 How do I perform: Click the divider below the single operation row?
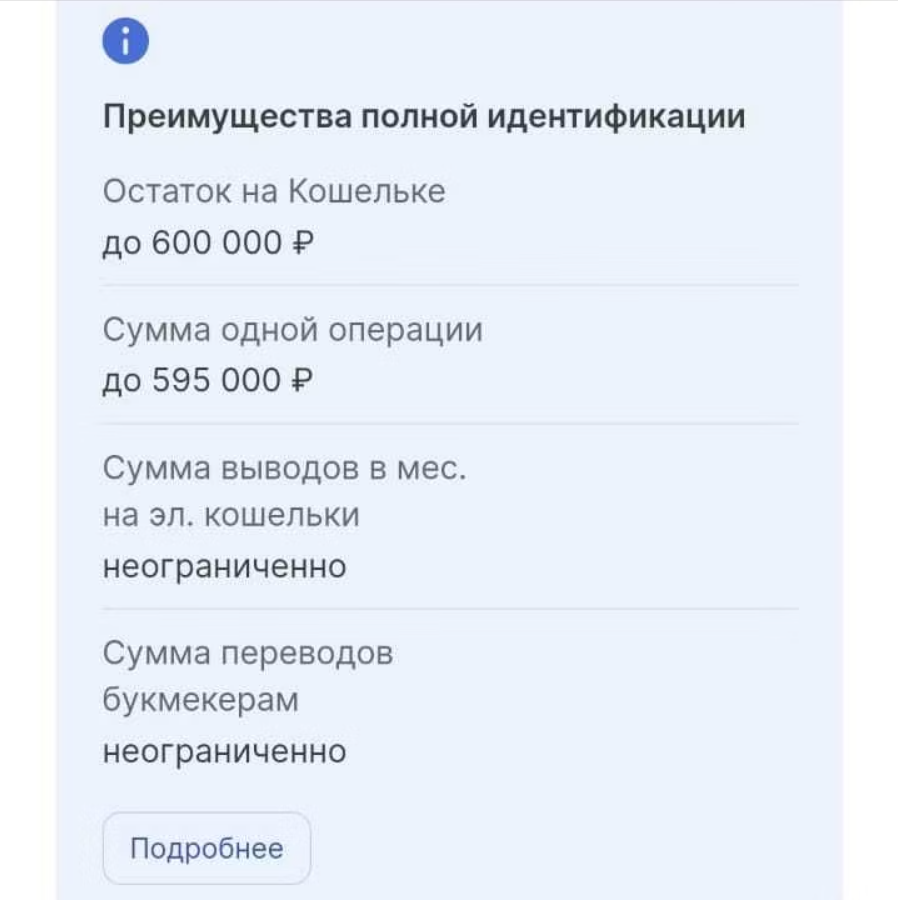(450, 423)
